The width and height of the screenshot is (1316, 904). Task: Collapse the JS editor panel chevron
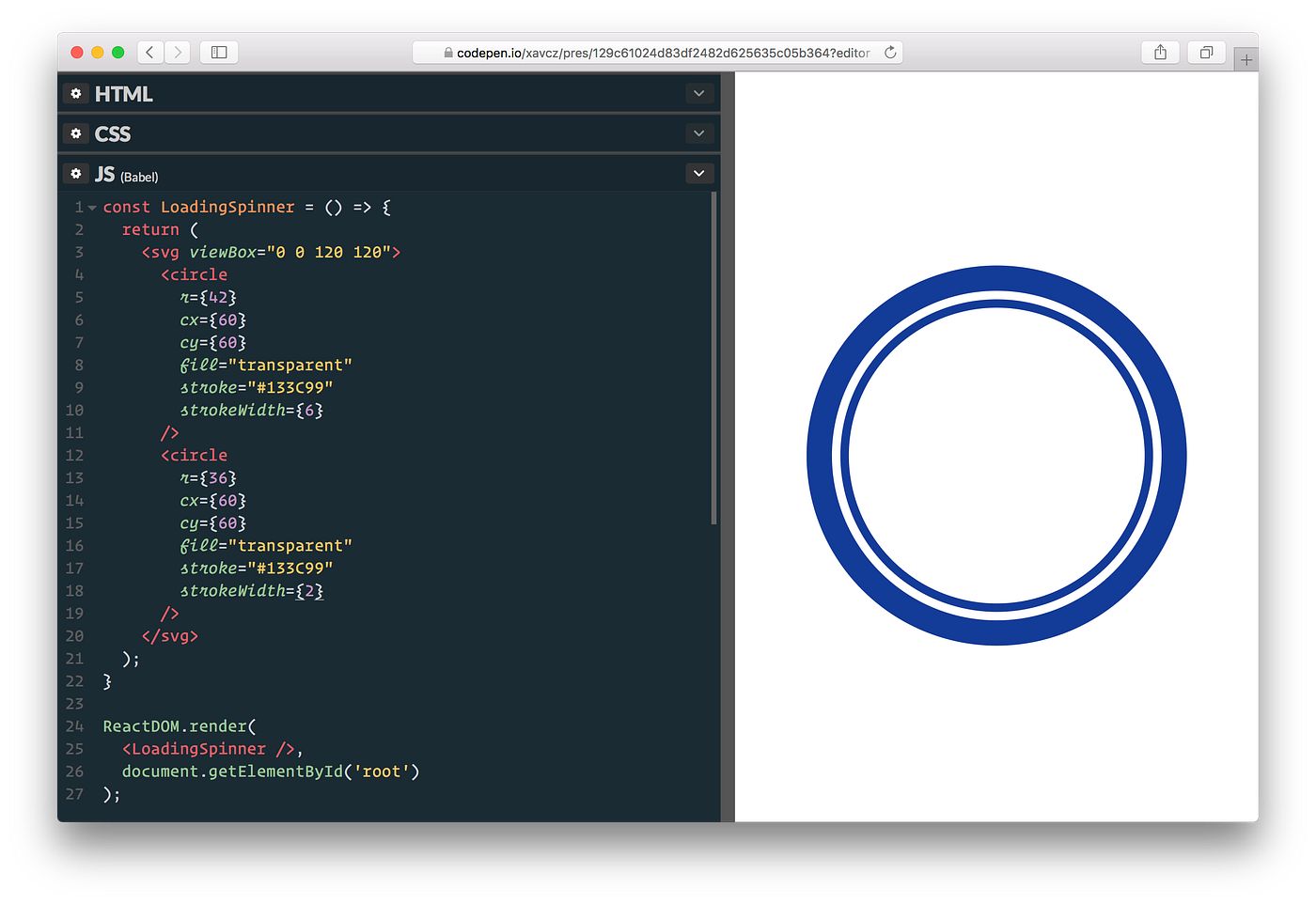pos(698,173)
